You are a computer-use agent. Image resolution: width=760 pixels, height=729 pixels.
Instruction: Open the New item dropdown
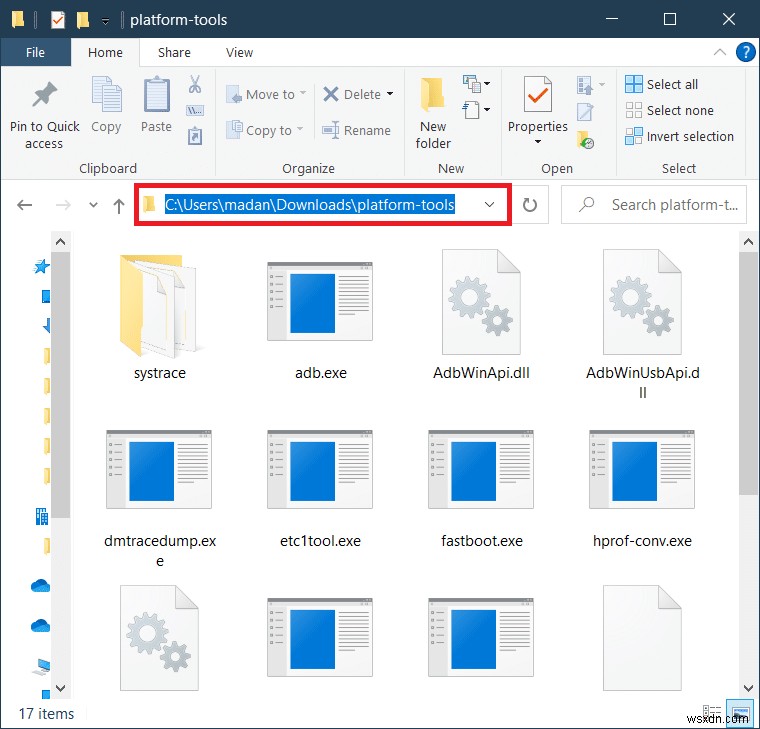477,84
